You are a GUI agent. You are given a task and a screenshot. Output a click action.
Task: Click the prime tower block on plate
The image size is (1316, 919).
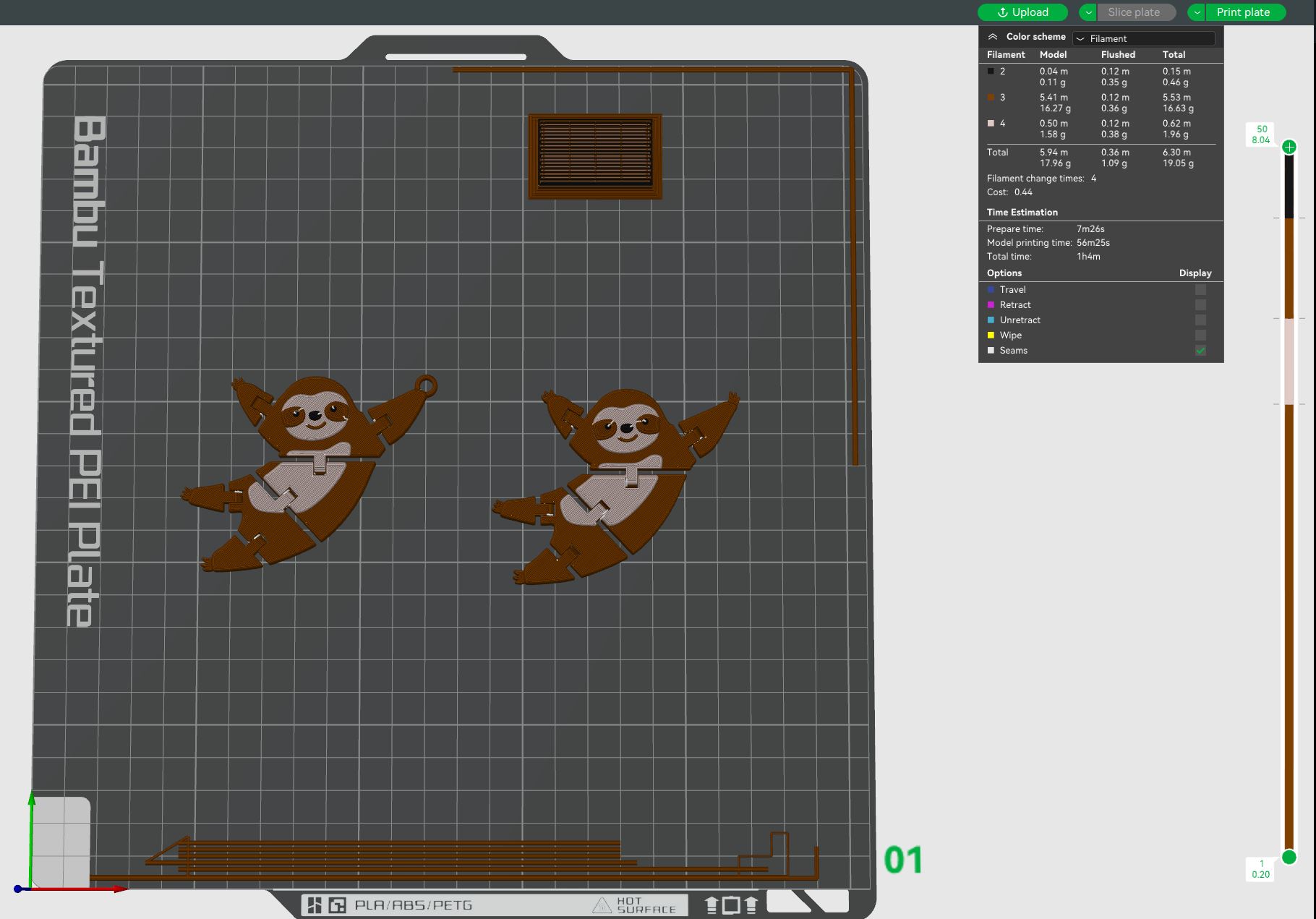point(595,156)
